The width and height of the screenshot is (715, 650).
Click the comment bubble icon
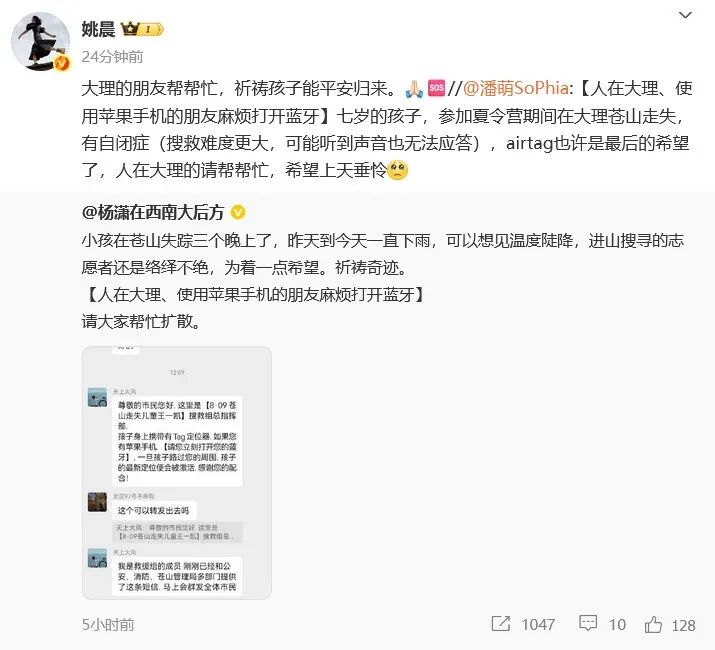coord(588,624)
